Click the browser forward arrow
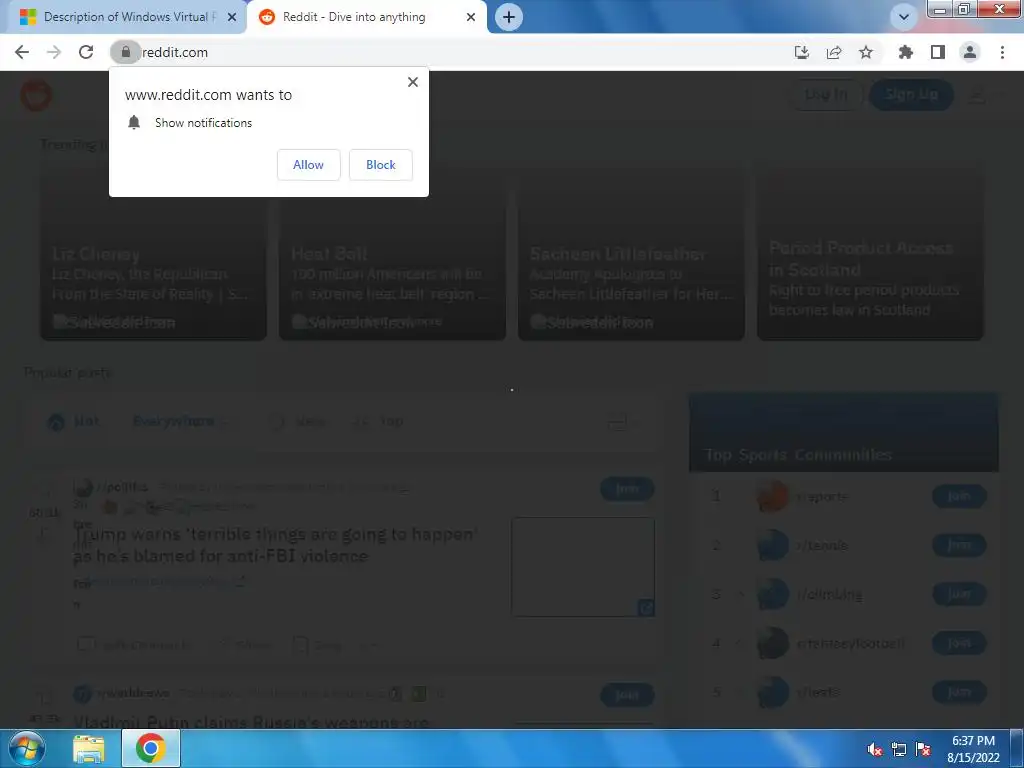Viewport: 1024px width, 768px height. coord(54,52)
